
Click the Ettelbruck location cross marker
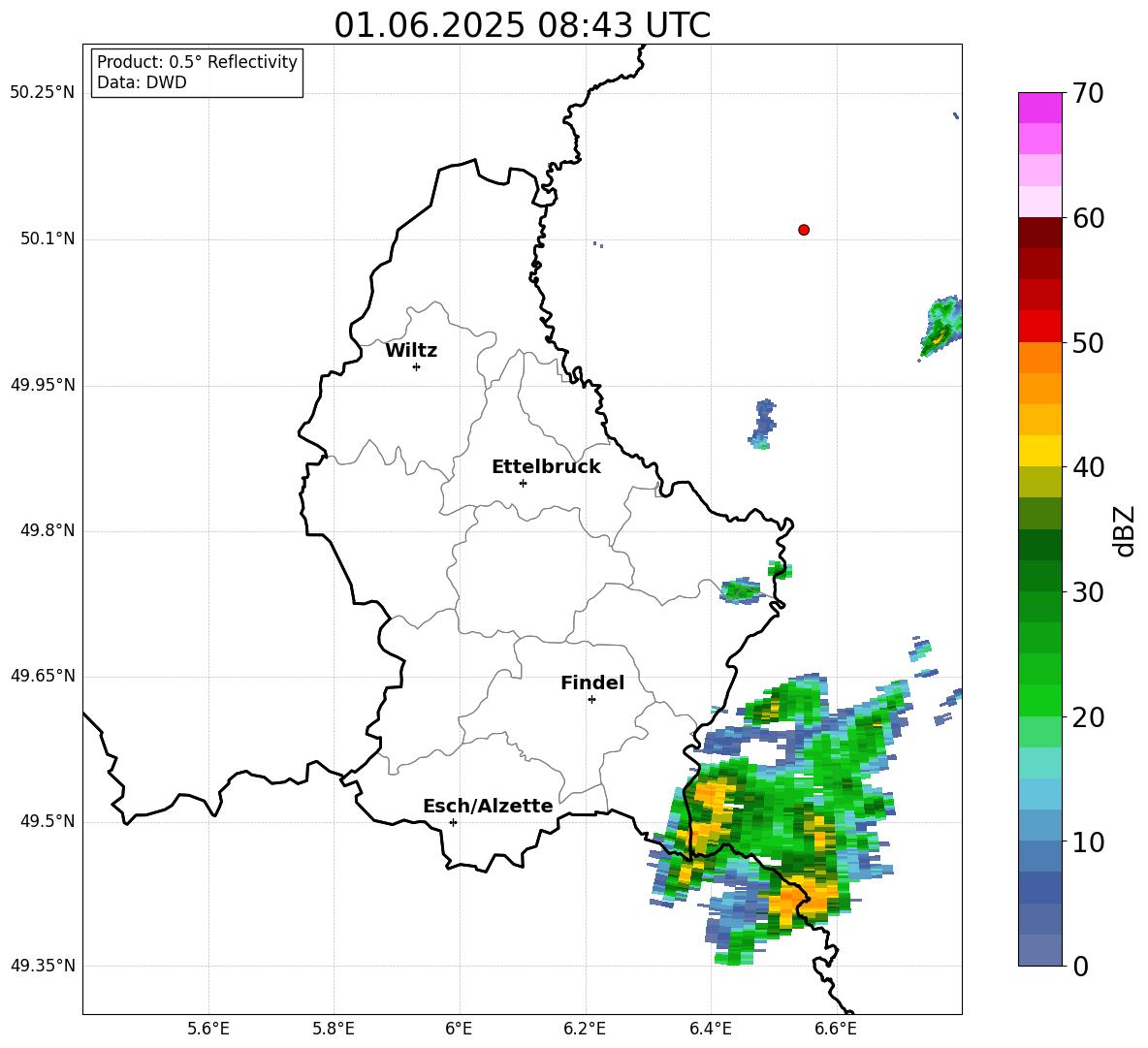[523, 483]
